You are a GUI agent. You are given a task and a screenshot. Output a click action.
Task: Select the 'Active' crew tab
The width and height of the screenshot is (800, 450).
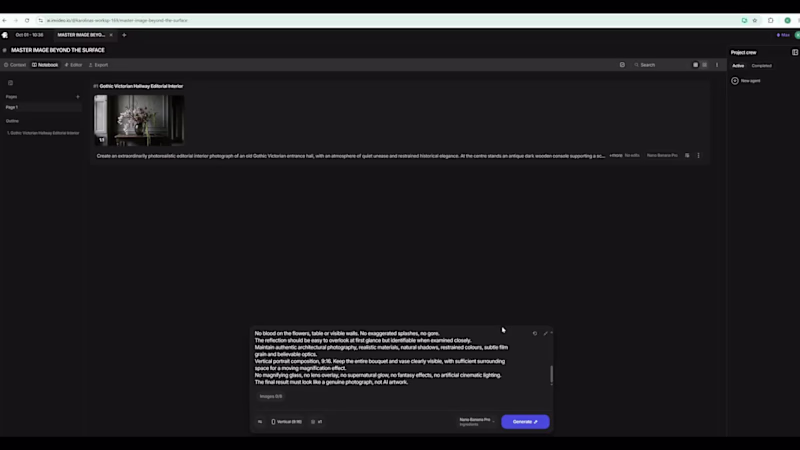[738, 66]
